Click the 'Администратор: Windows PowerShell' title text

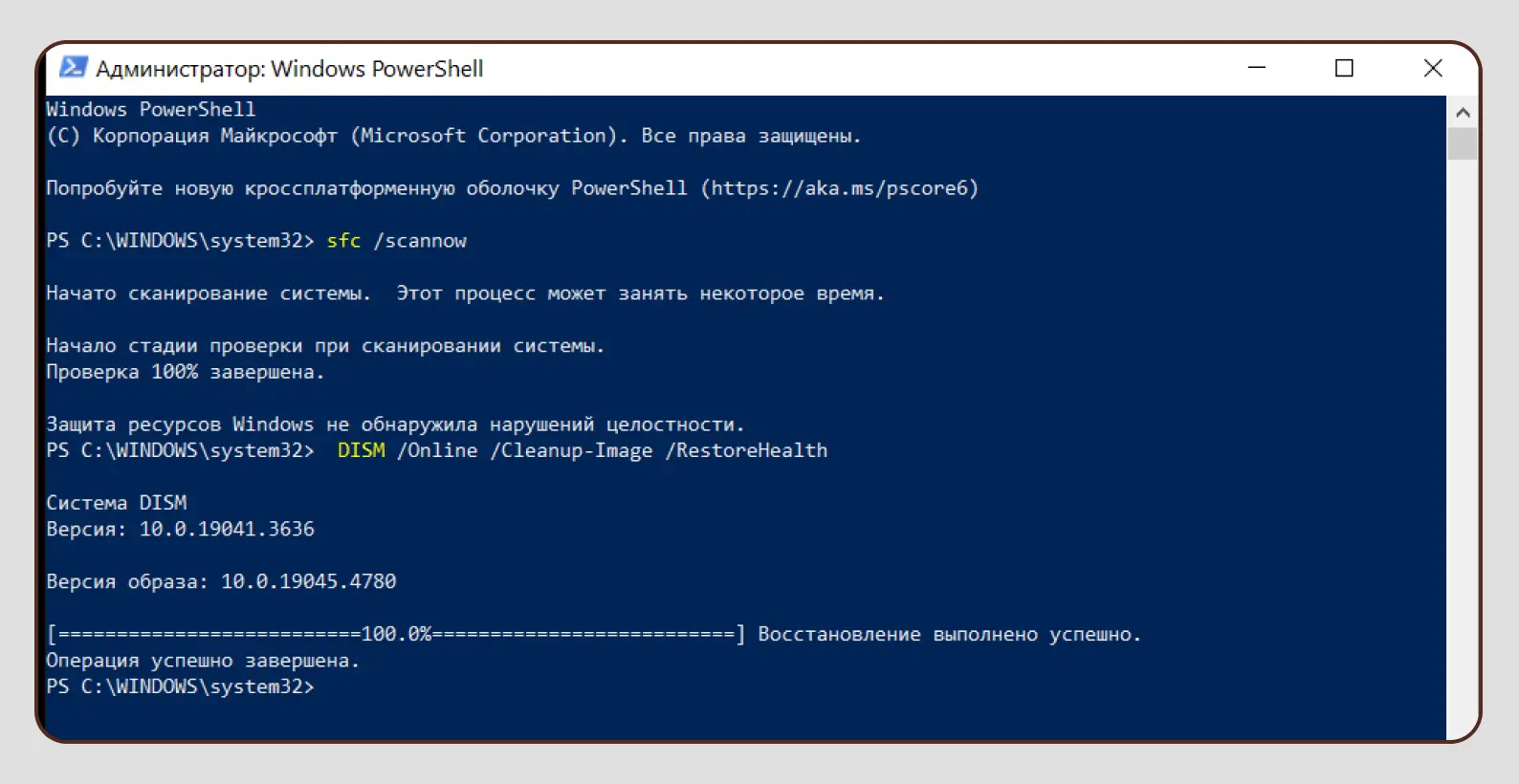pyautogui.click(x=289, y=69)
